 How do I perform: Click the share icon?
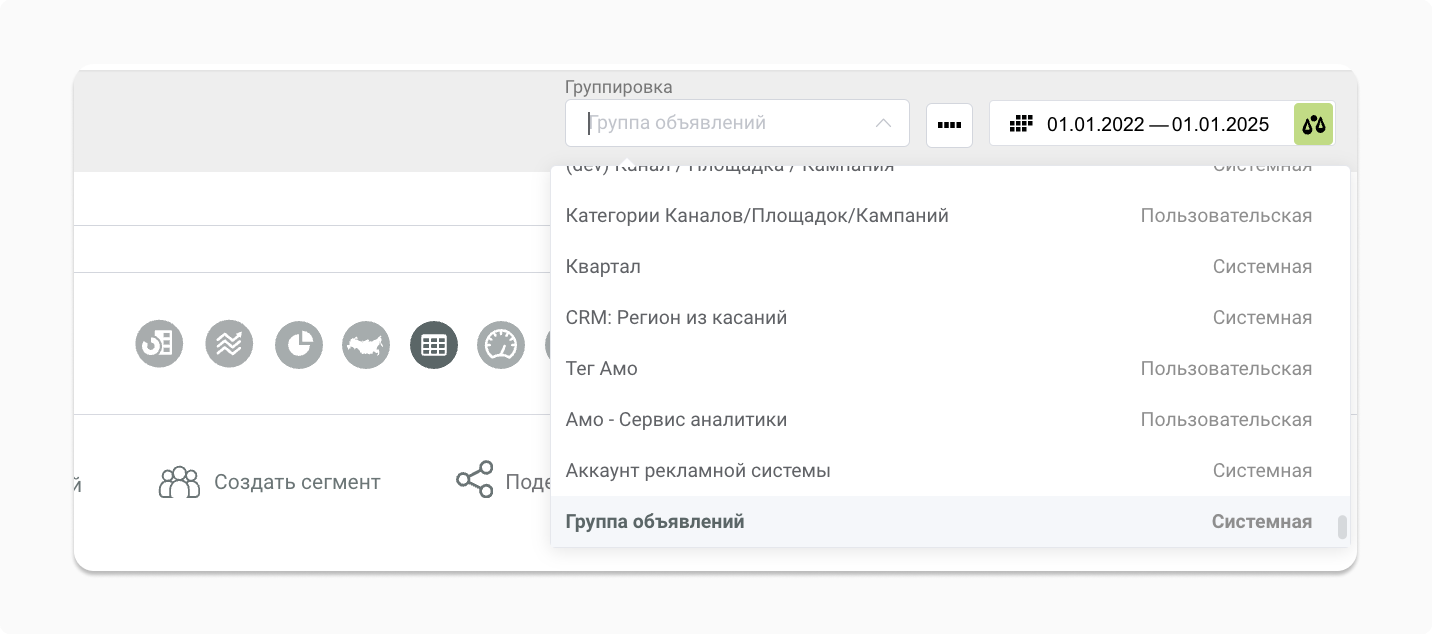475,480
